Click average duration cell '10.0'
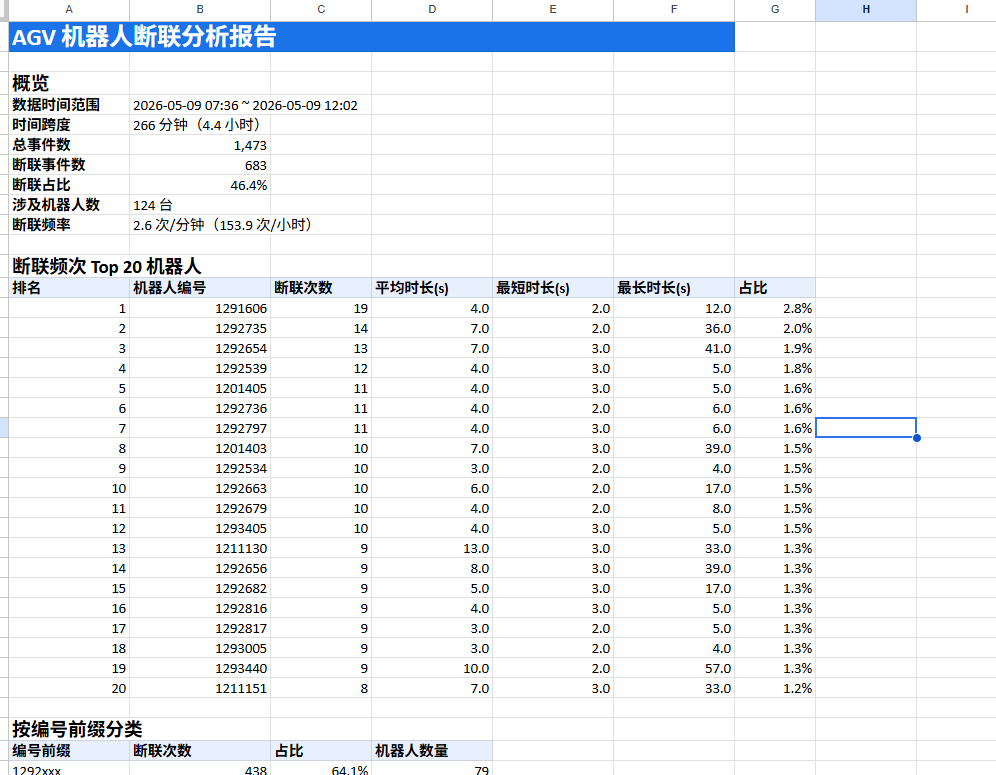Image resolution: width=996 pixels, height=775 pixels. tap(432, 668)
